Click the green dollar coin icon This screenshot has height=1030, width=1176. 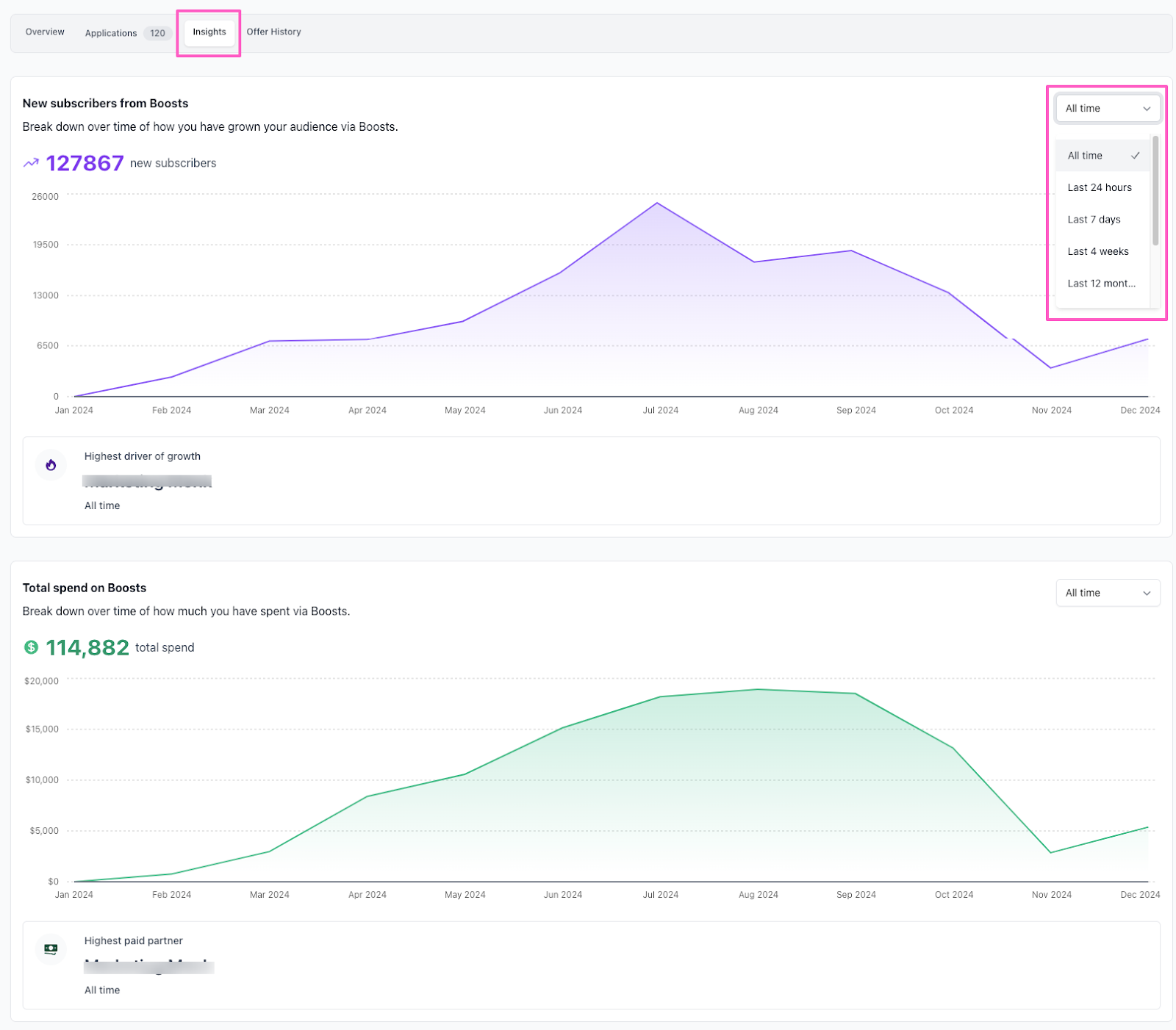[31, 647]
